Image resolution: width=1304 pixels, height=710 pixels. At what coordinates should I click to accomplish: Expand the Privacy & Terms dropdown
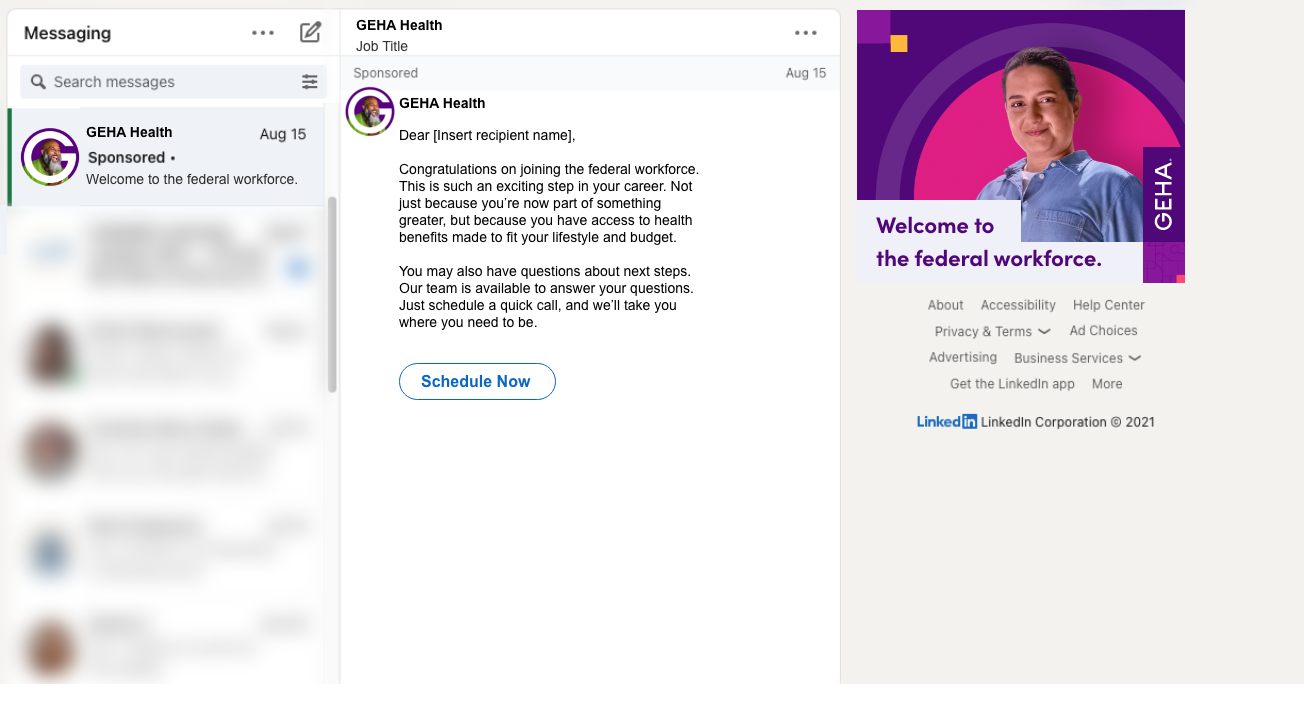[x=992, y=332]
